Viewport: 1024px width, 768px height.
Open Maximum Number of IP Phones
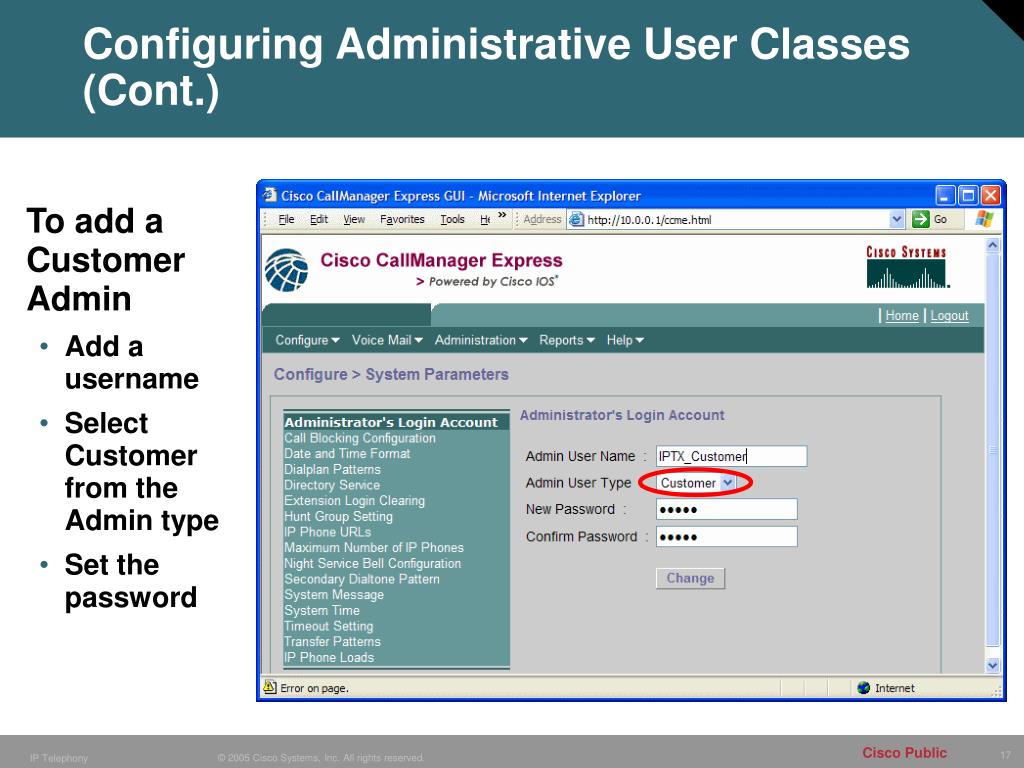(x=374, y=548)
